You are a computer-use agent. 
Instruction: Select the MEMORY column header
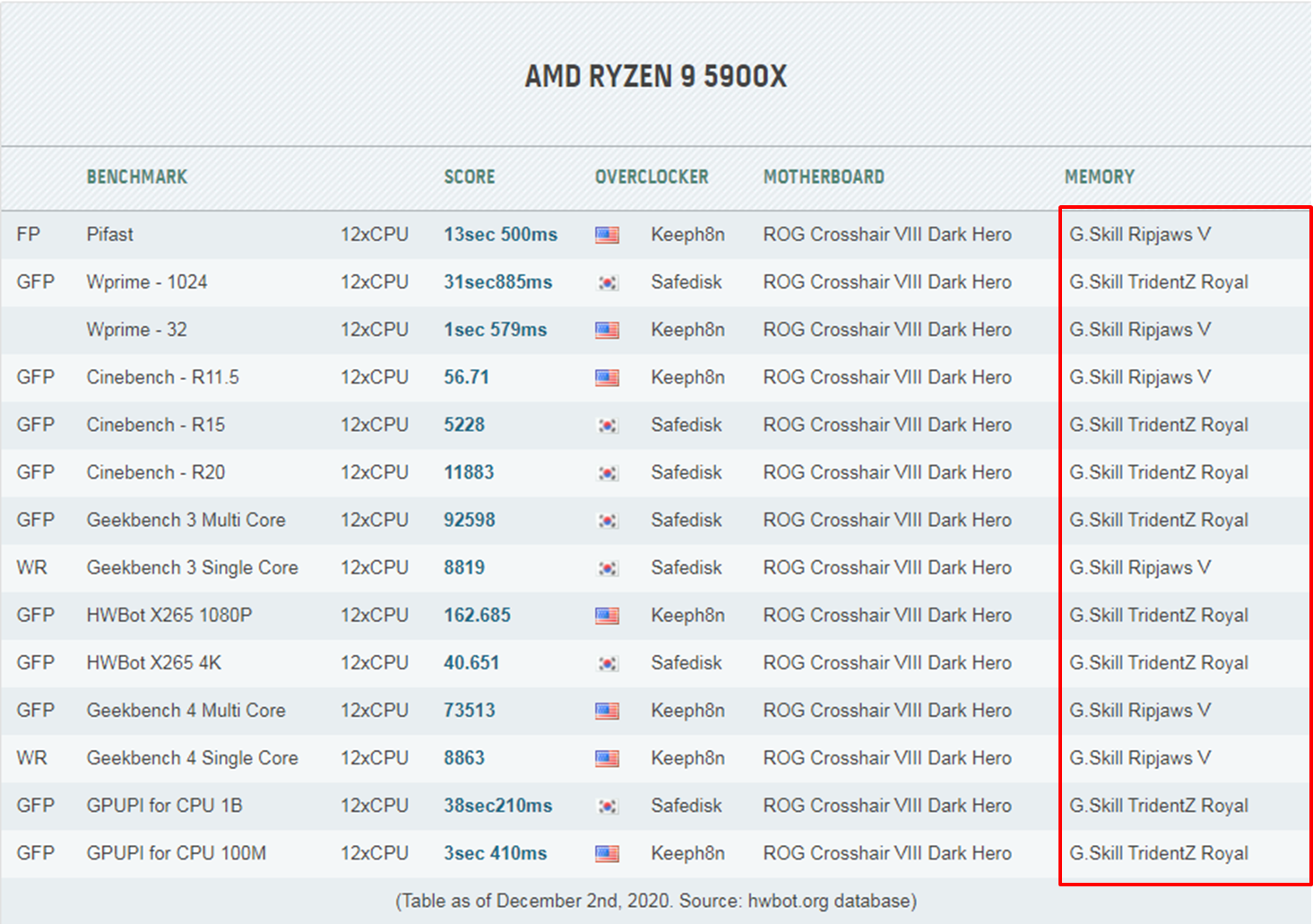1099,177
